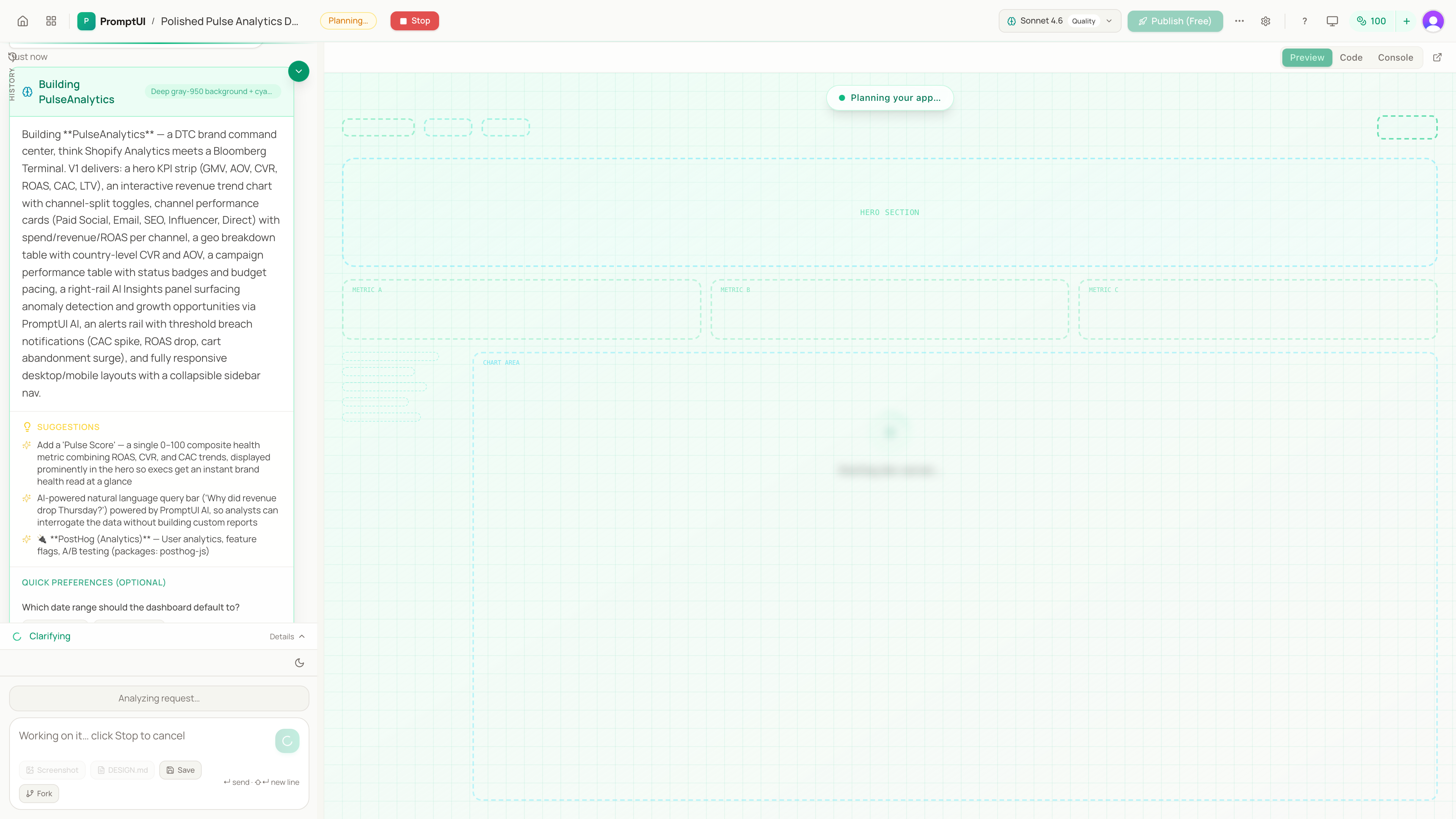Click into the prompt message input field
Viewport: 1456px width, 819px height.
coord(141,736)
